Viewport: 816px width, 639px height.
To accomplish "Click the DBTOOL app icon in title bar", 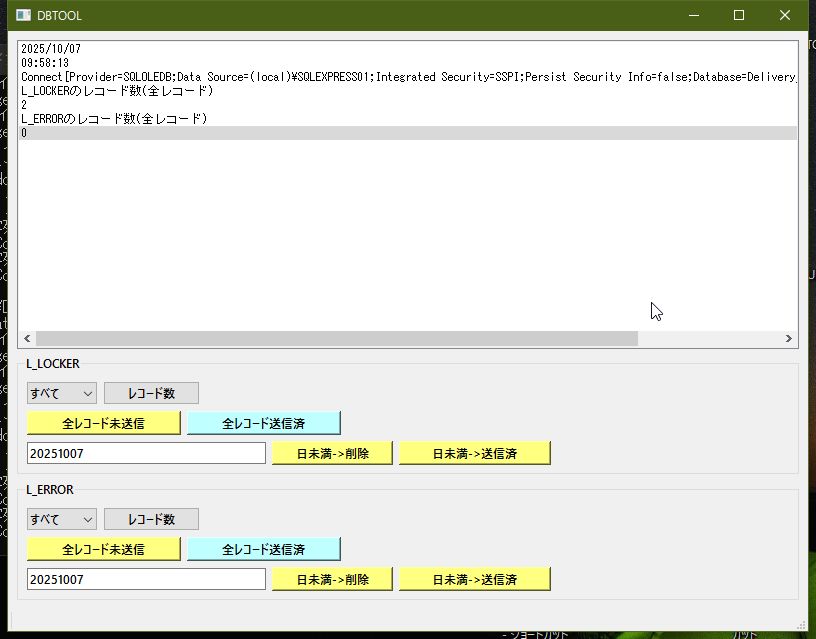I will click(x=22, y=15).
